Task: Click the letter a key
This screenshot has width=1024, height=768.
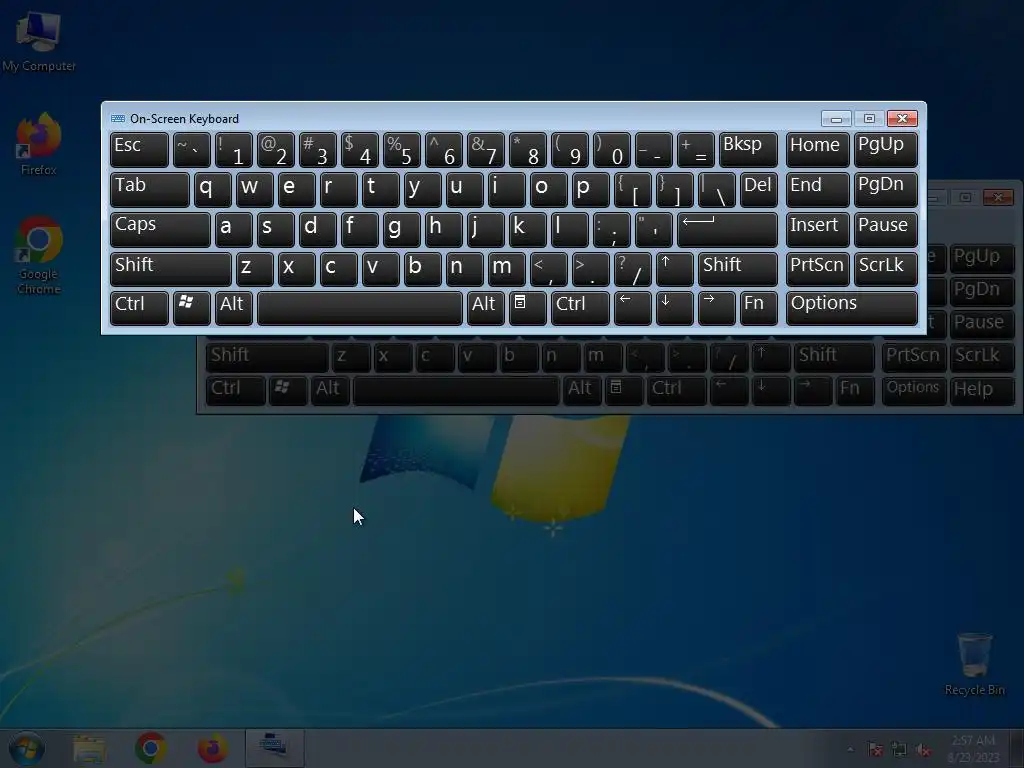Action: 233,229
